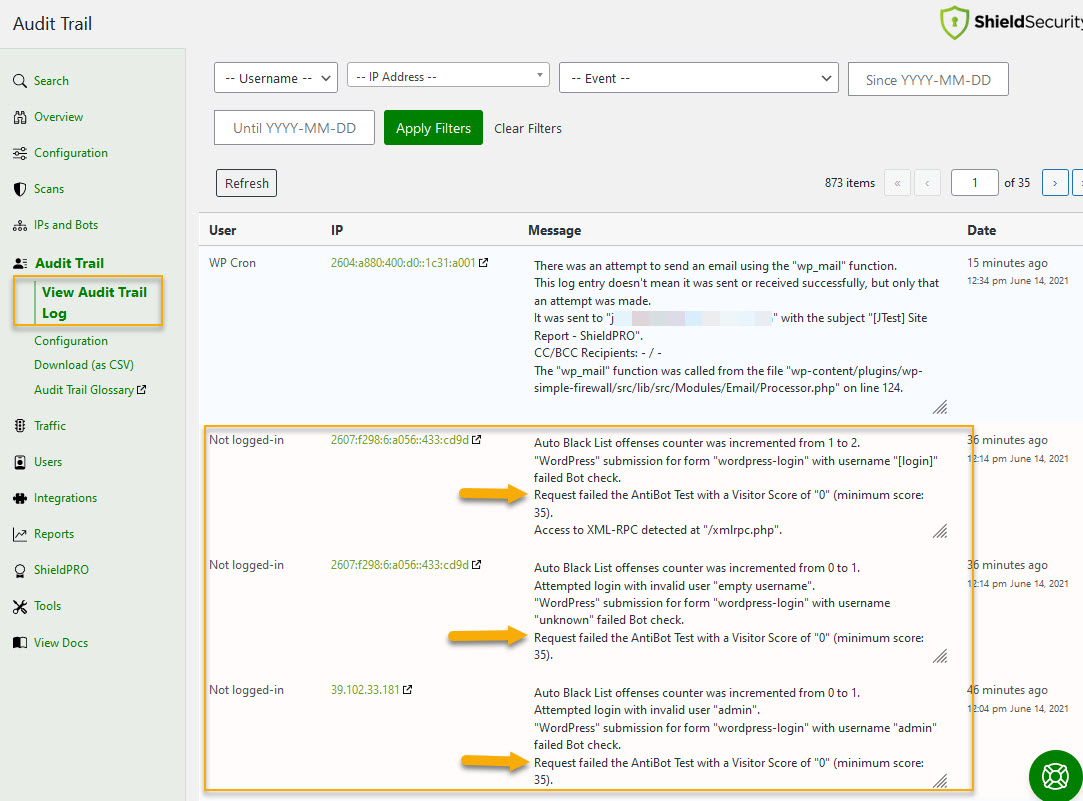Open the Users sidebar item
This screenshot has height=801, width=1083.
click(48, 462)
